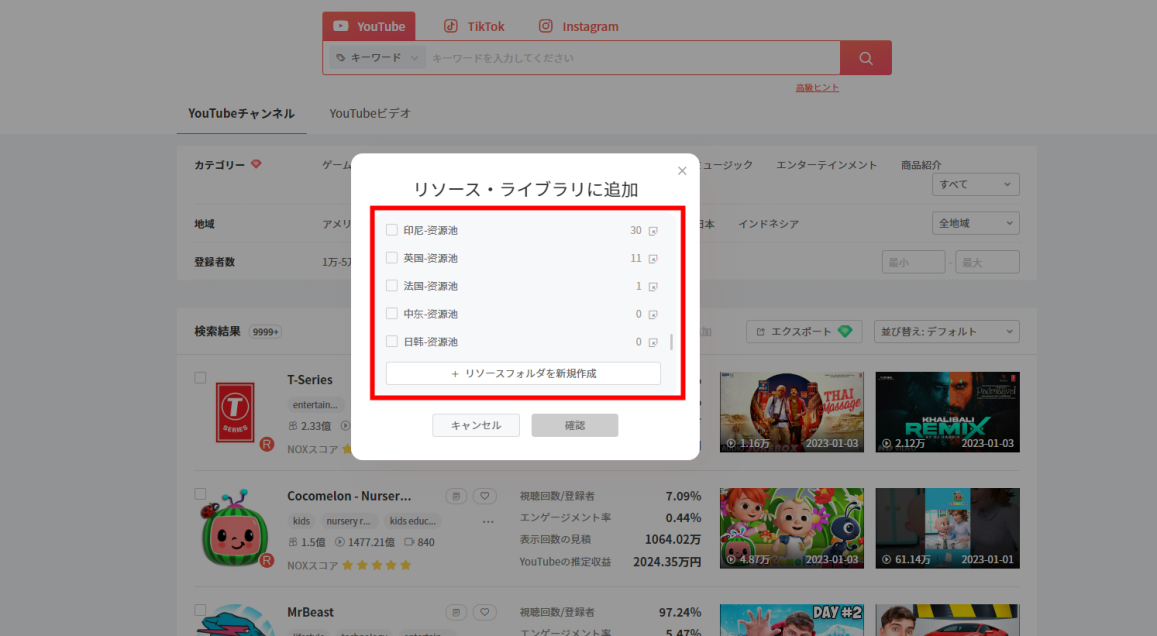Open edit icon for 印尼-资源池 folder
Image resolution: width=1157 pixels, height=636 pixels.
pyautogui.click(x=653, y=231)
